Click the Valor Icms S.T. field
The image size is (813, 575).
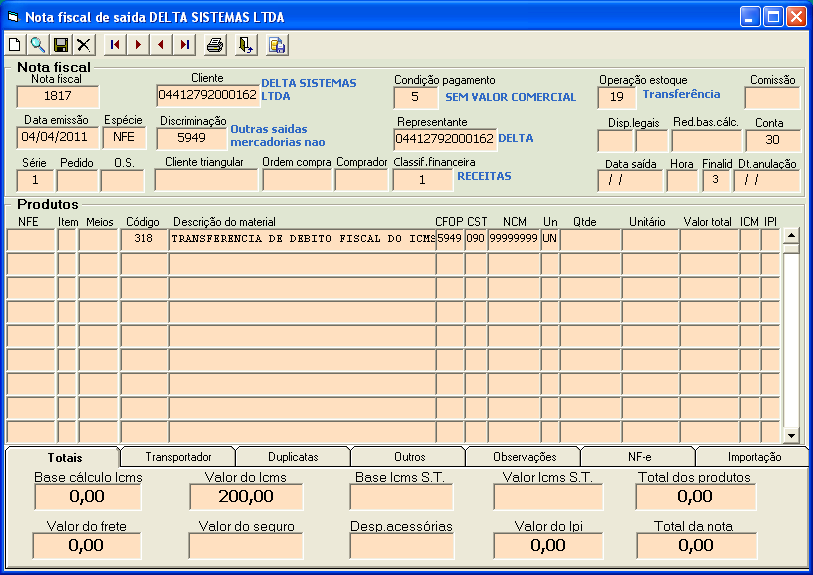(x=548, y=497)
